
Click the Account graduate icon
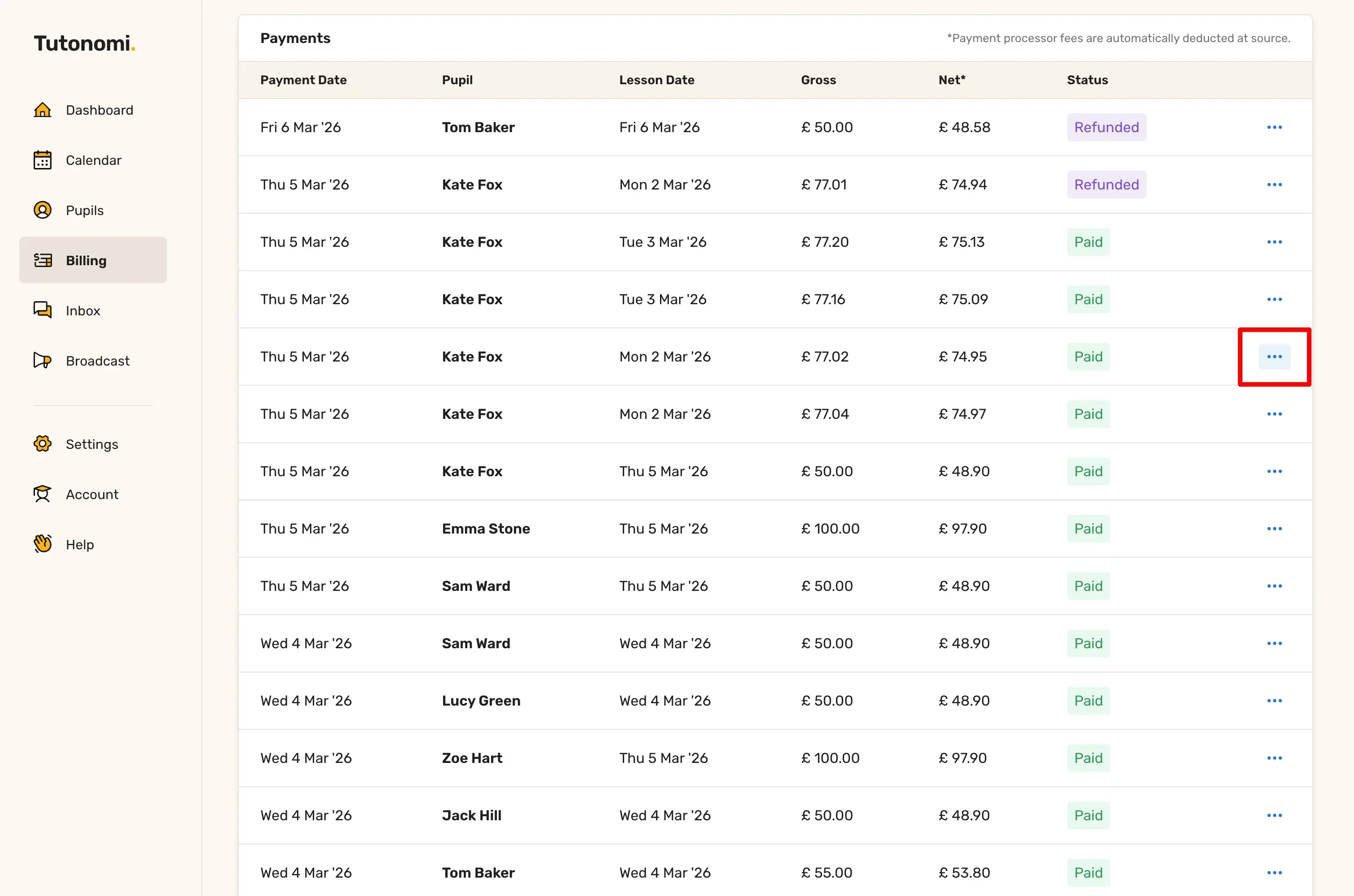tap(42, 494)
